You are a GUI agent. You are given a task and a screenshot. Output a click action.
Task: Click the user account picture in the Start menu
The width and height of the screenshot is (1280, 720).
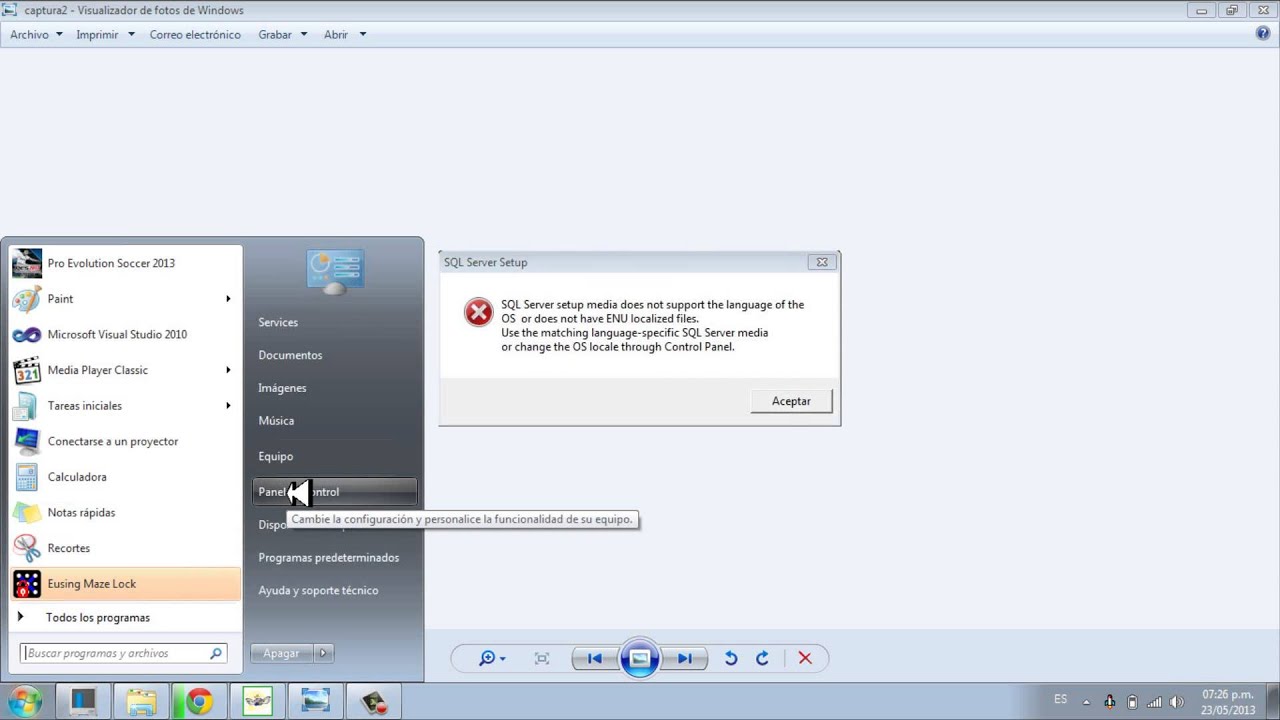pyautogui.click(x=335, y=272)
